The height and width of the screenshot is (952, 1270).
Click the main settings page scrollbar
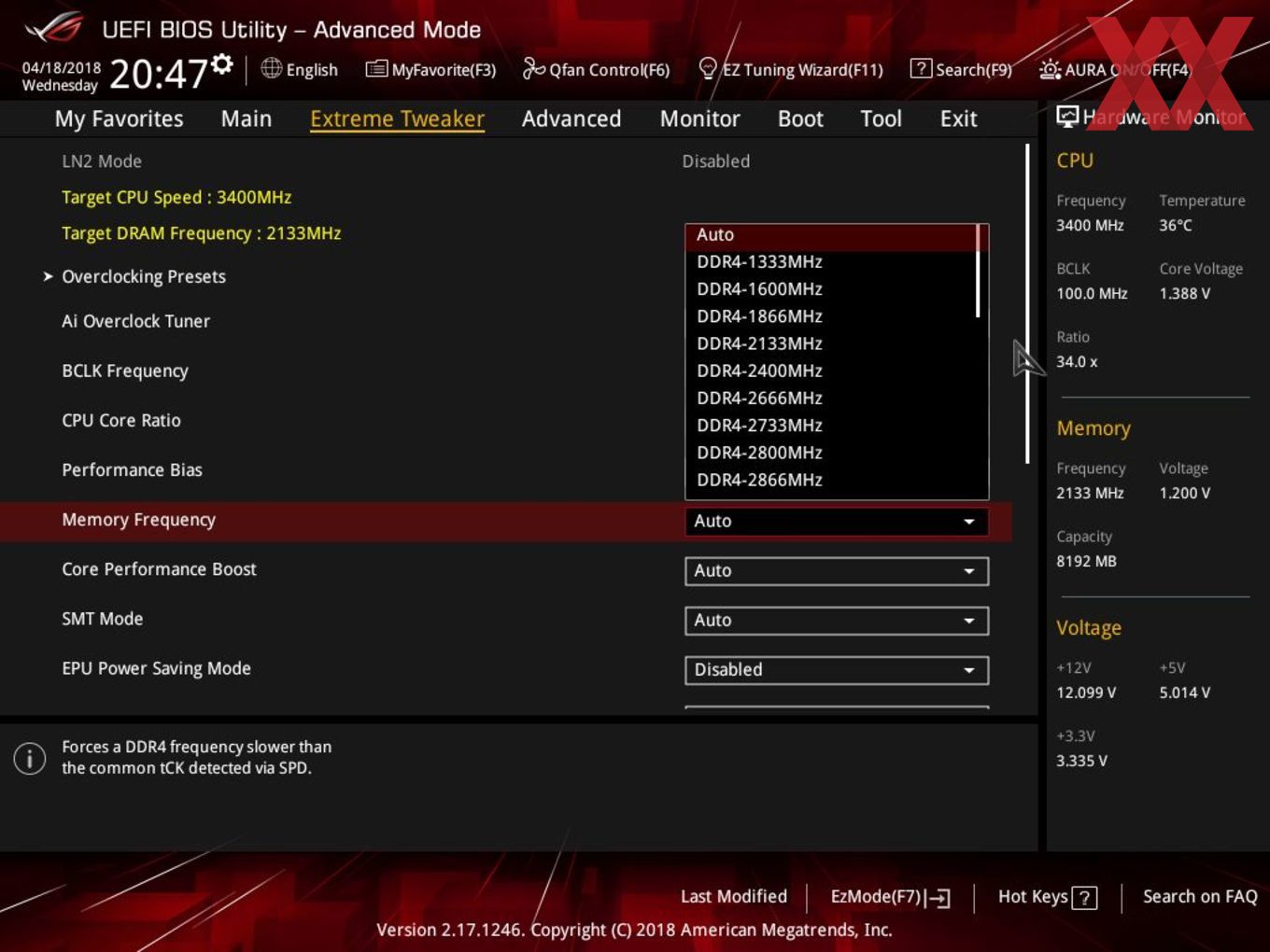[x=1027, y=303]
